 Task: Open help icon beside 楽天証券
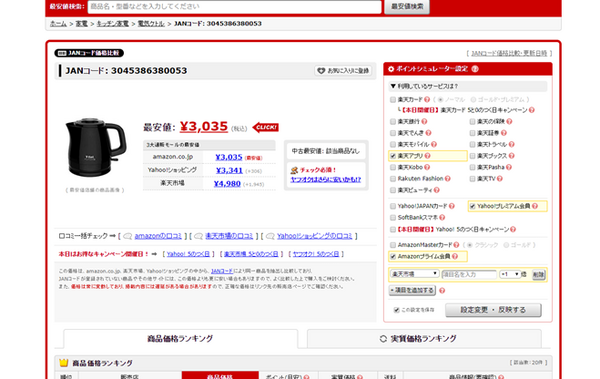(504, 133)
